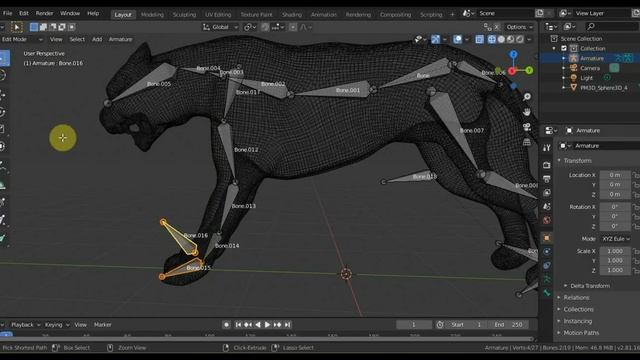Toggle Location X lock icon

[636, 175]
